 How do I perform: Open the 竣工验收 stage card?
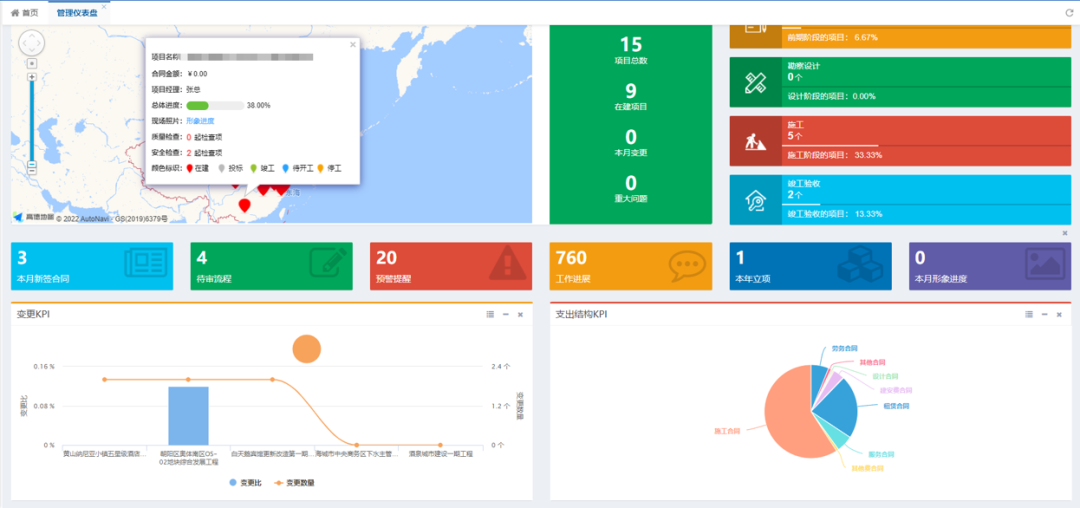pyautogui.click(x=900, y=200)
